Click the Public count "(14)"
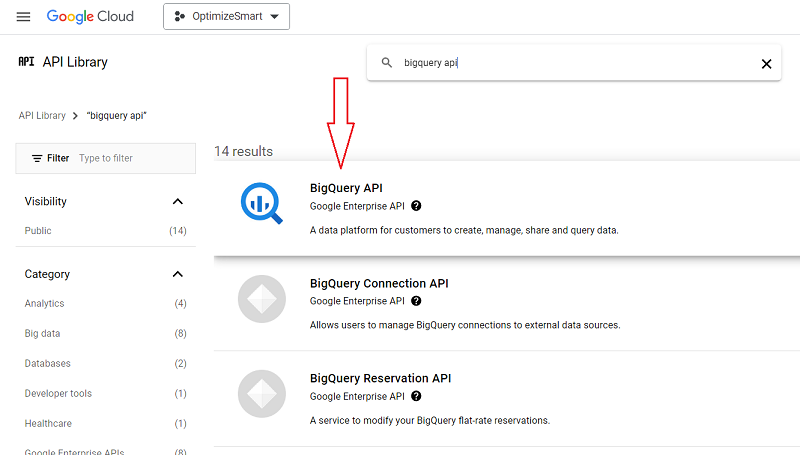This screenshot has height=455, width=800. (x=178, y=231)
